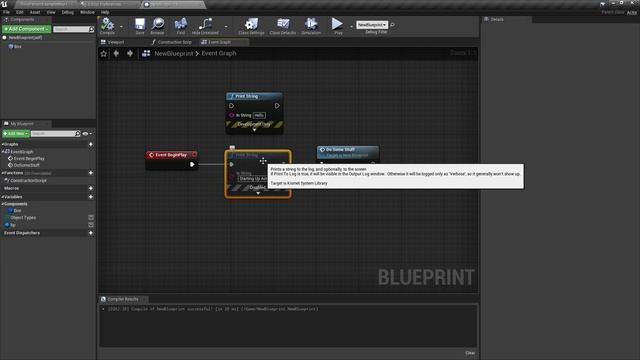Expand the top Print String node arrow
640x360 pixels.
(254, 130)
